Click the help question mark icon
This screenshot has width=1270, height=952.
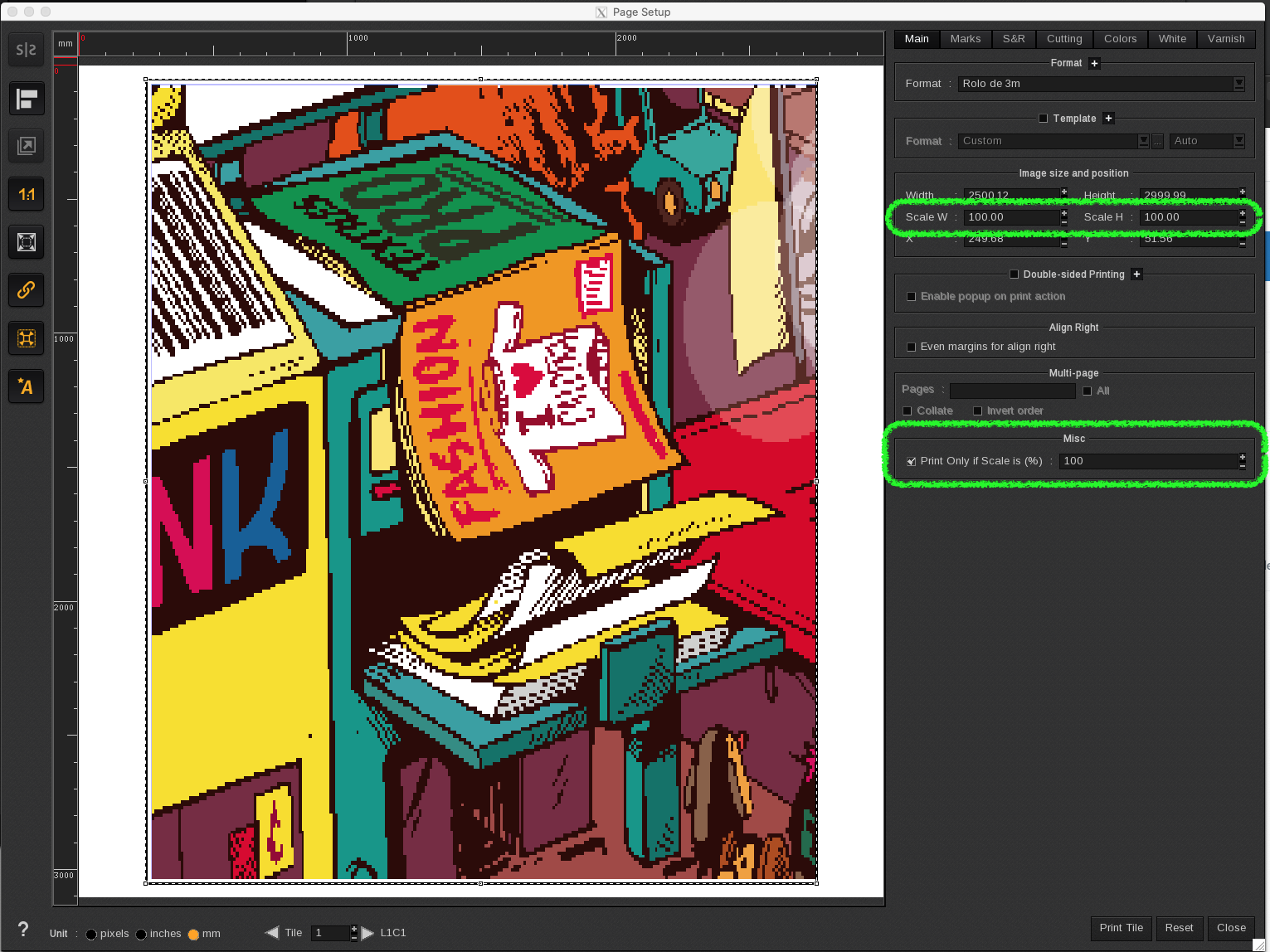(22, 930)
